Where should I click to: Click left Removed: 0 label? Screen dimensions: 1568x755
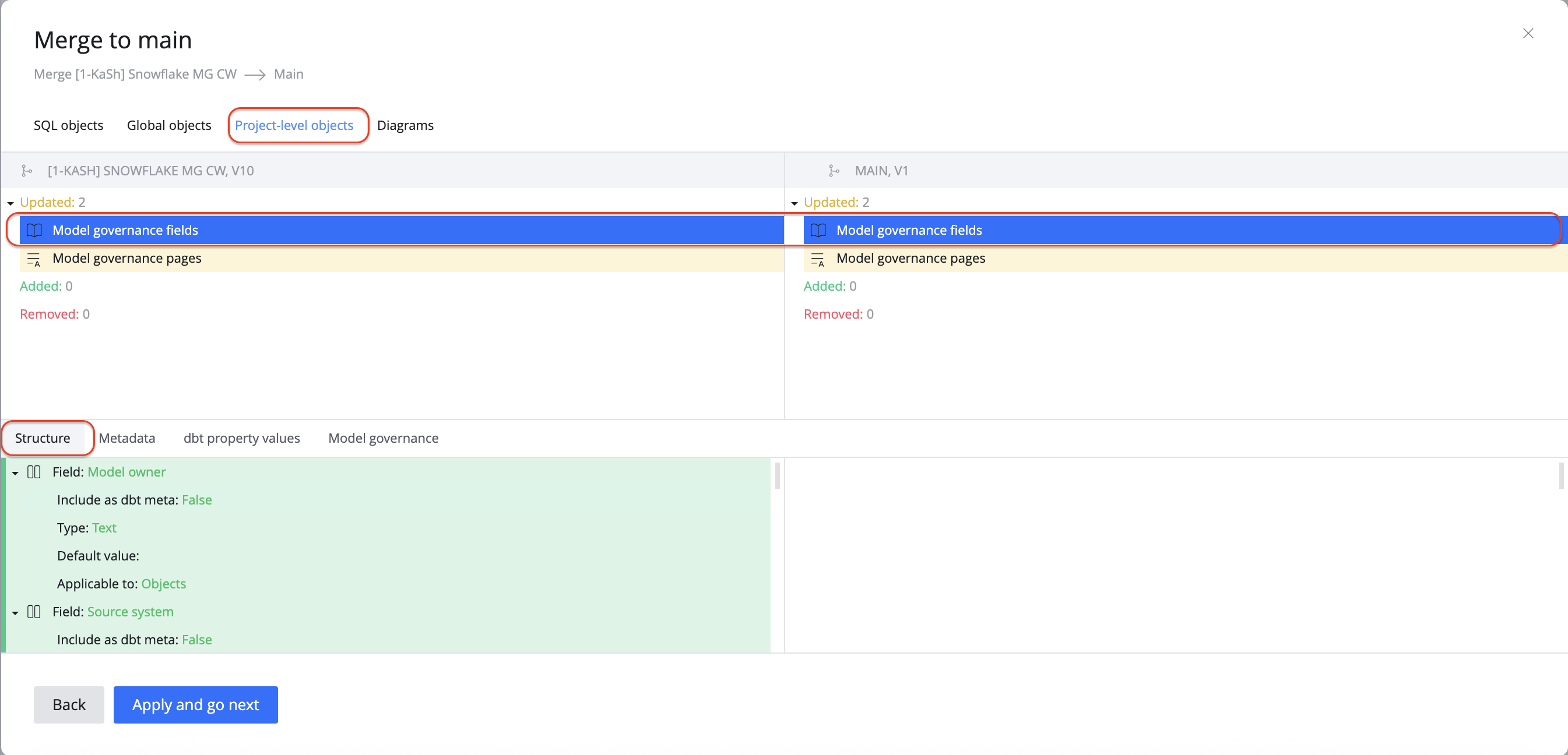tap(55, 314)
